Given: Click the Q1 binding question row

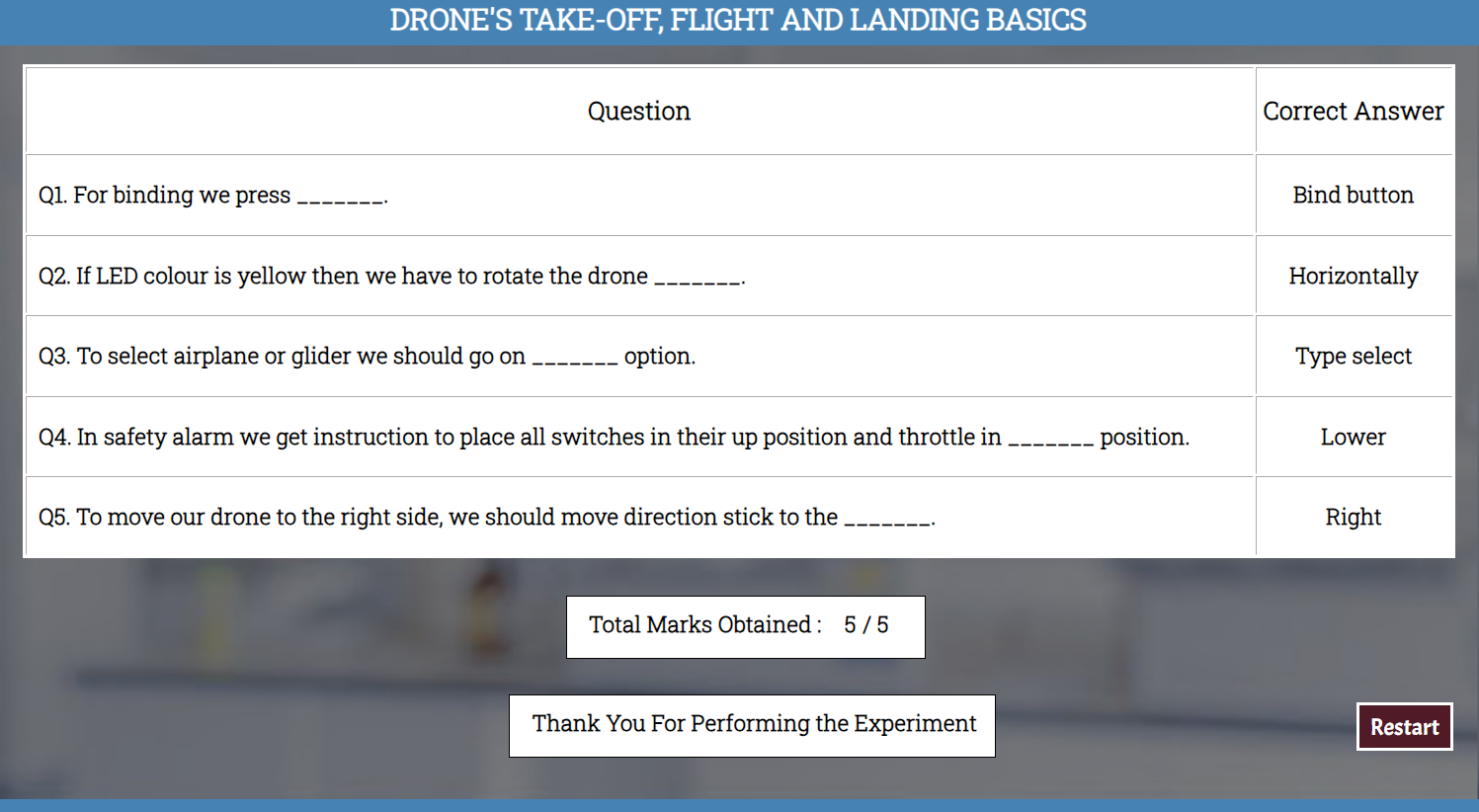Looking at the screenshot, I should pyautogui.click(x=639, y=195).
